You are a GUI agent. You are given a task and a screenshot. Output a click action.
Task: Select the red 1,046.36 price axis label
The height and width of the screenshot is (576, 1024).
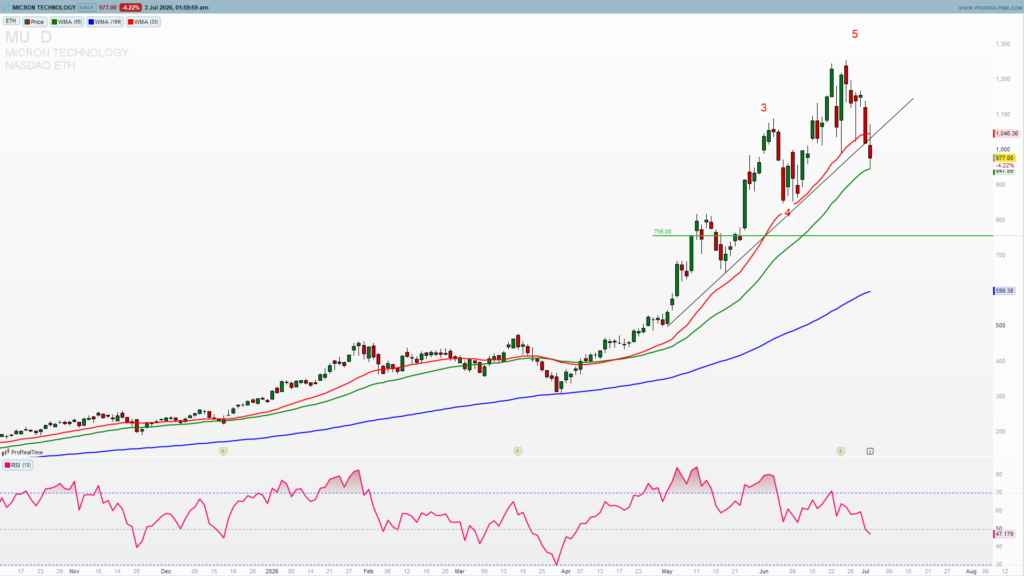point(1006,133)
